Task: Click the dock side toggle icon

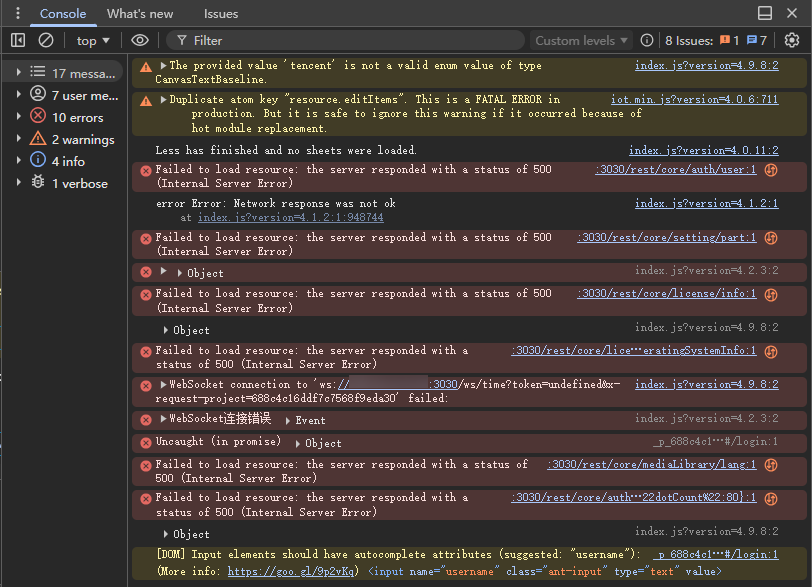Action: [x=765, y=14]
